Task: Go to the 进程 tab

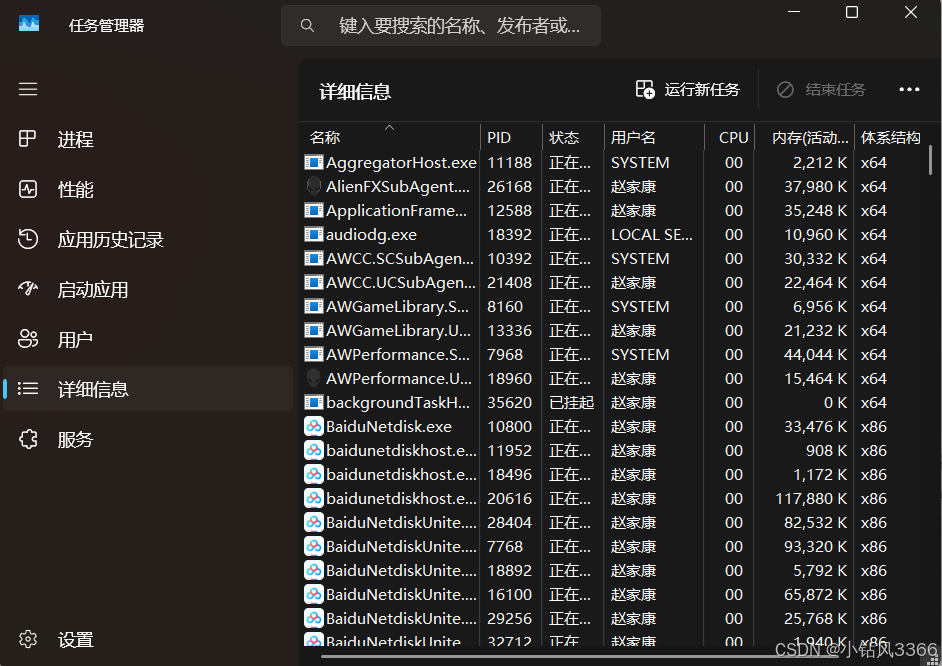Action: 148,139
